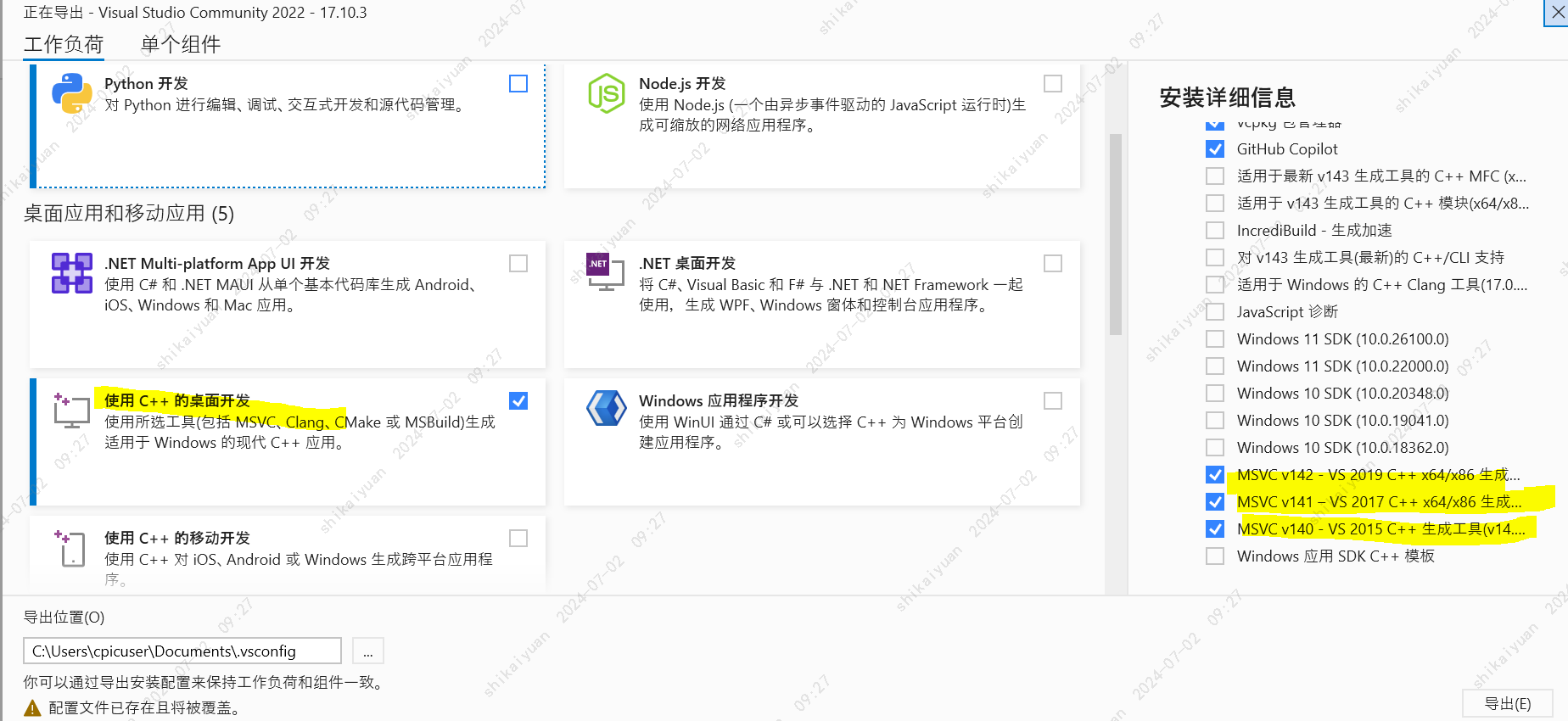Enable the .NET 桌面开发 workload checkbox

[1053, 264]
